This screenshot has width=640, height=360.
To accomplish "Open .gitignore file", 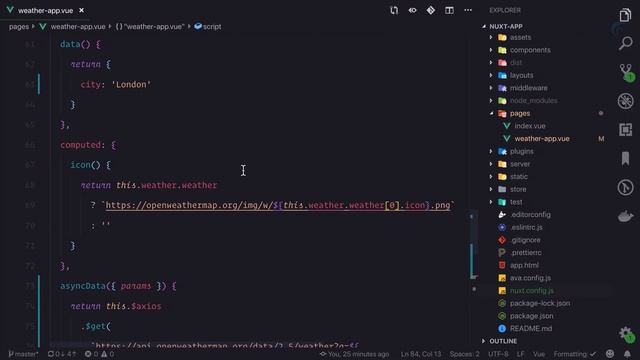I will coord(525,240).
